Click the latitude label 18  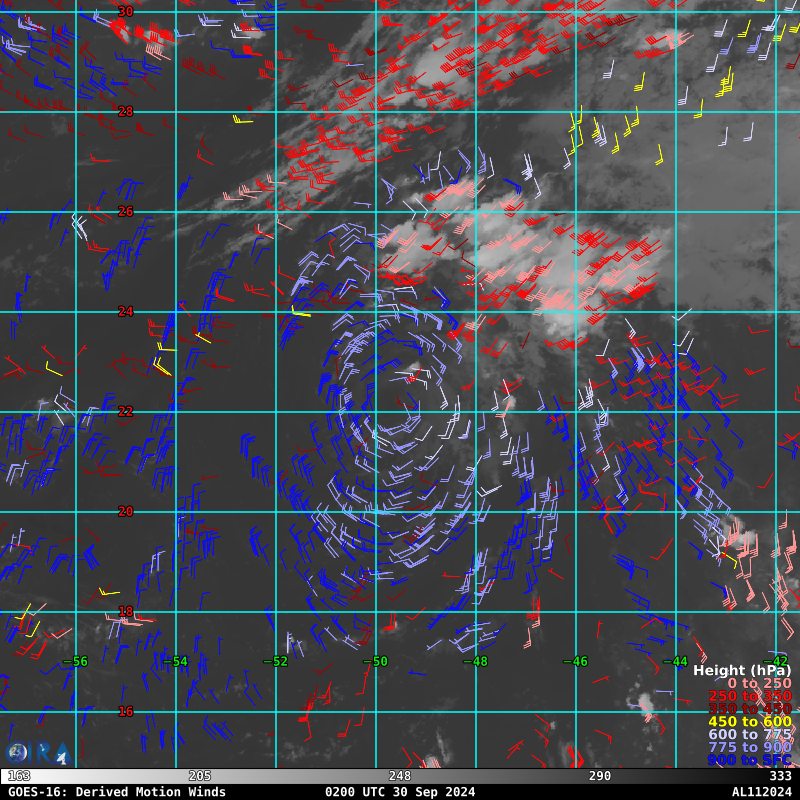126,611
